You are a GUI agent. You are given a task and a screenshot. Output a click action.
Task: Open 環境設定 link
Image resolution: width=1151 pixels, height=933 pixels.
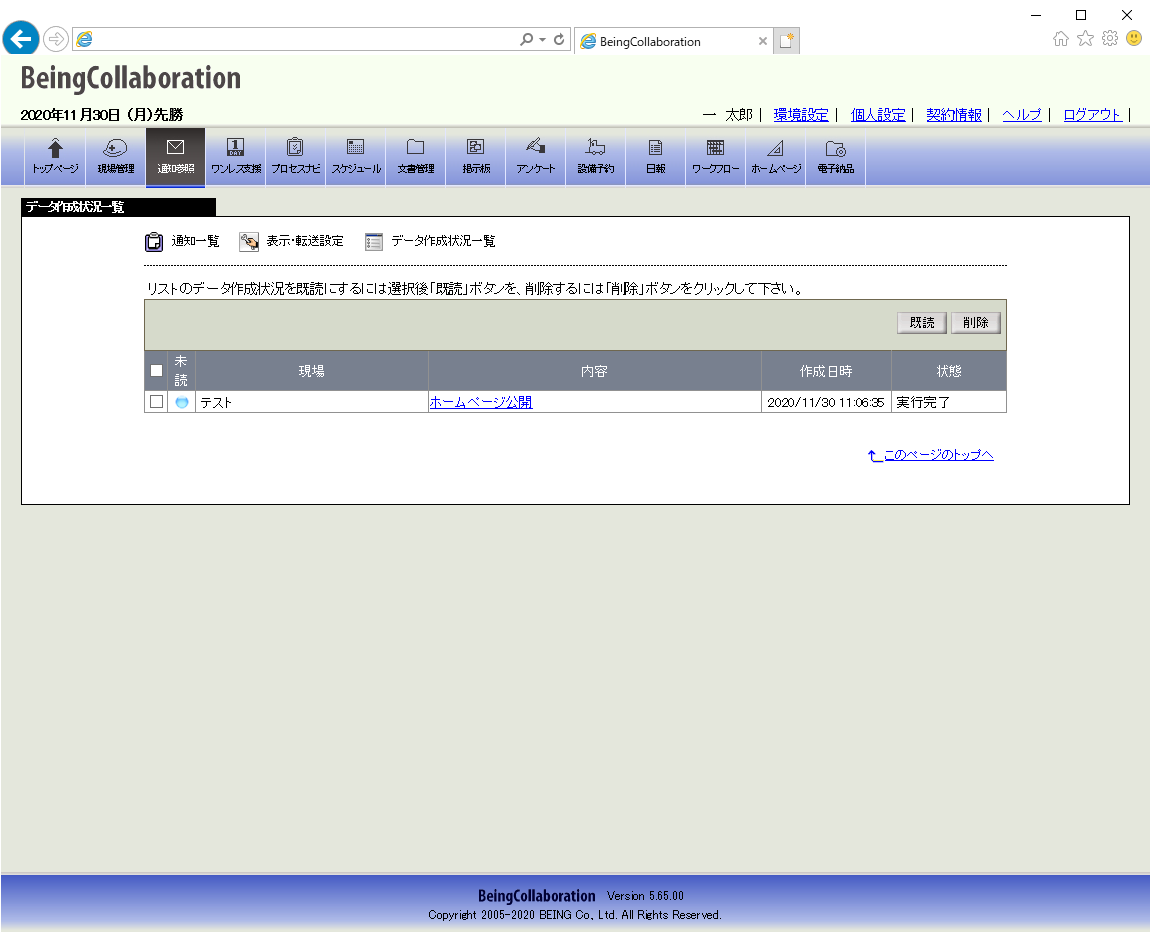(x=801, y=115)
